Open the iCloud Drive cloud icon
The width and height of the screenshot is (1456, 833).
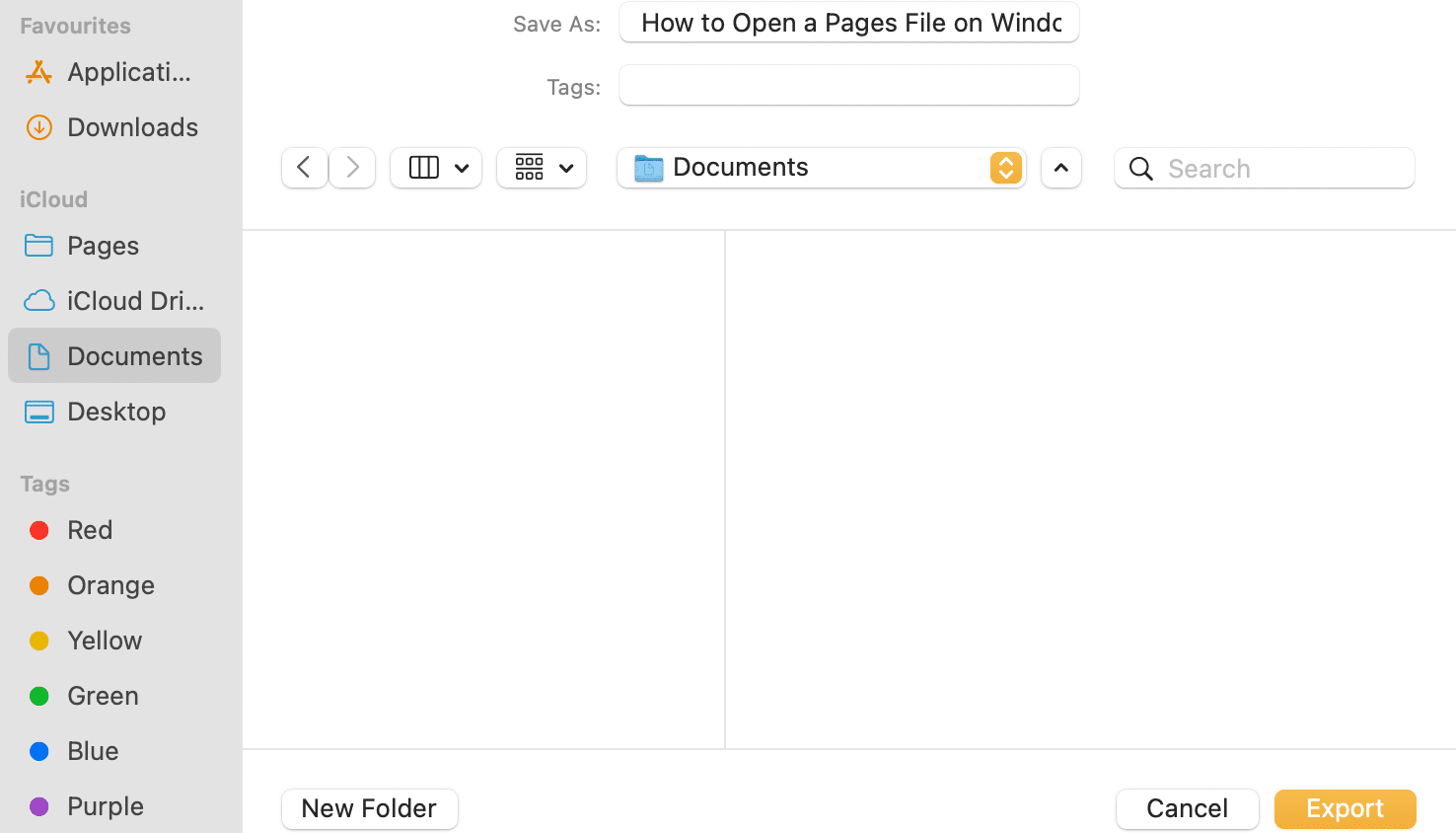coord(39,301)
